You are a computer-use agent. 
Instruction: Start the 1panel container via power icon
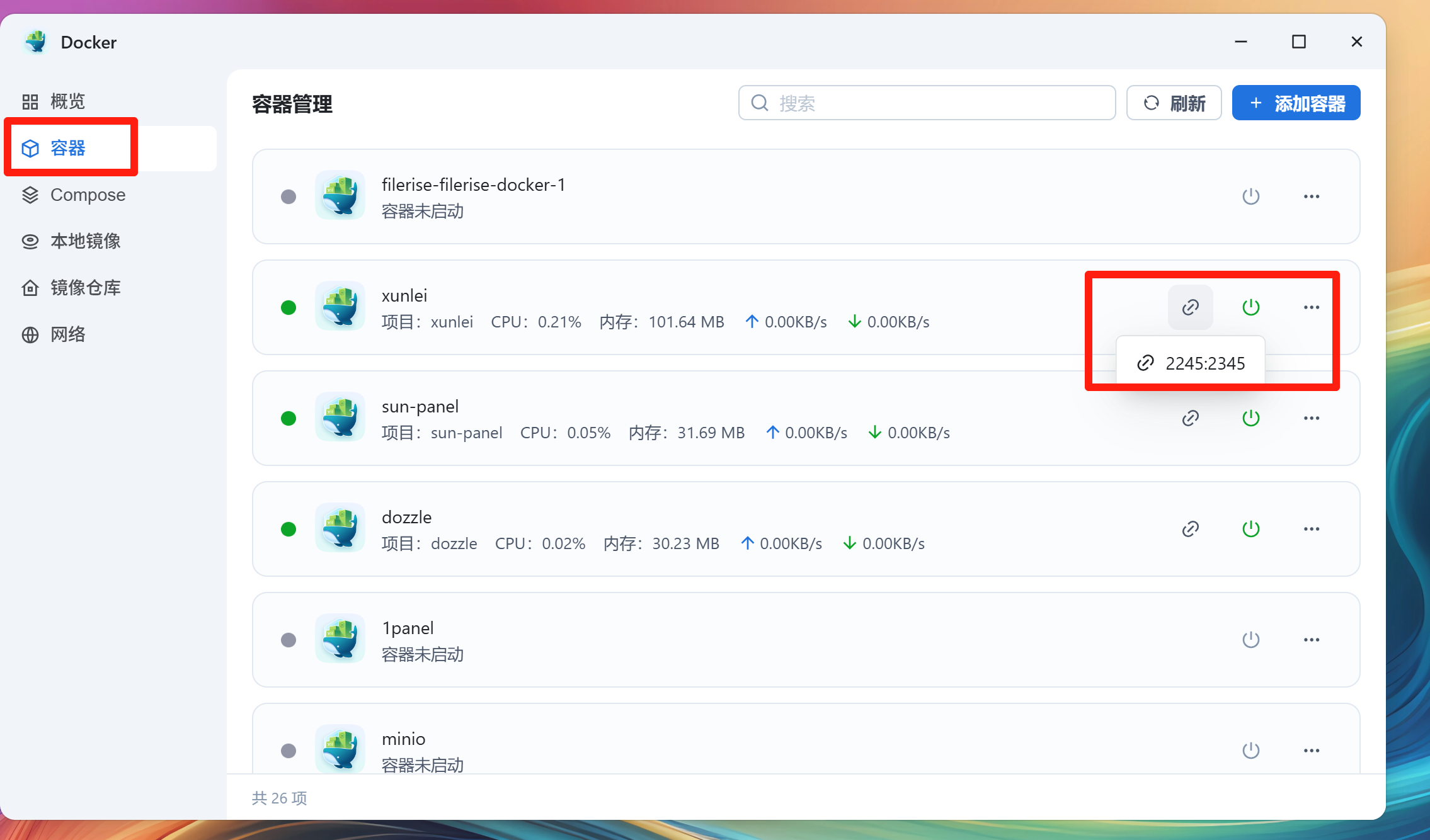click(1250, 640)
